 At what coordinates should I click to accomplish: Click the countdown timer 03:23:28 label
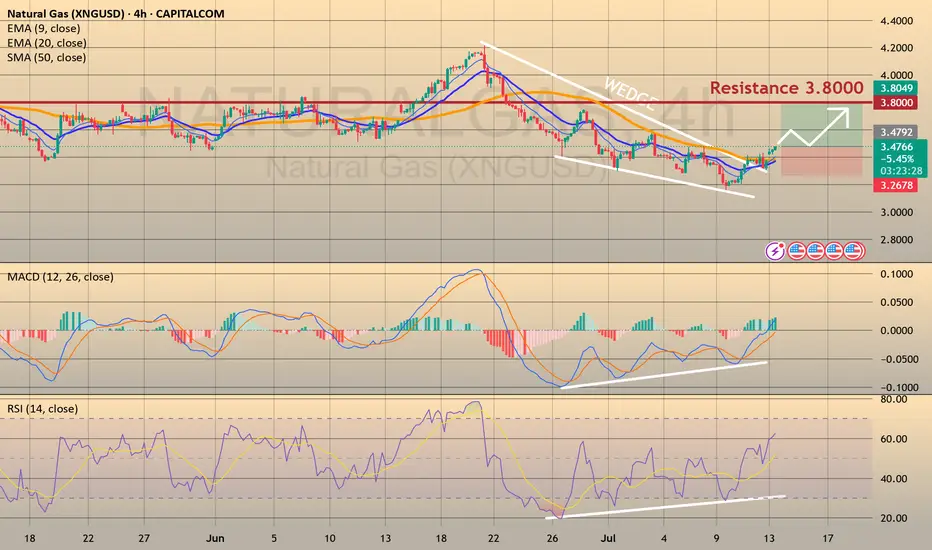pyautogui.click(x=901, y=171)
